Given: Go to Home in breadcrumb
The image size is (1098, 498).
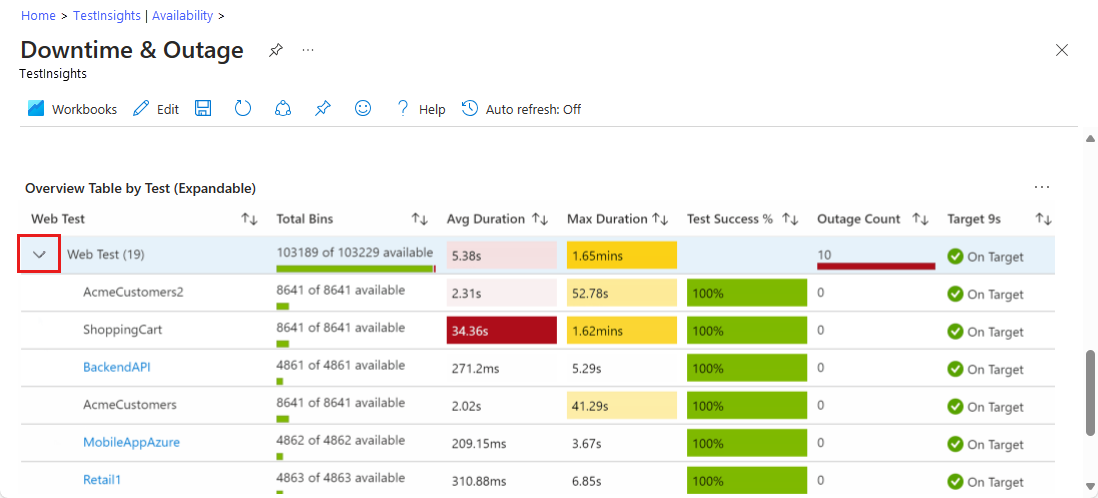Looking at the screenshot, I should (x=38, y=16).
